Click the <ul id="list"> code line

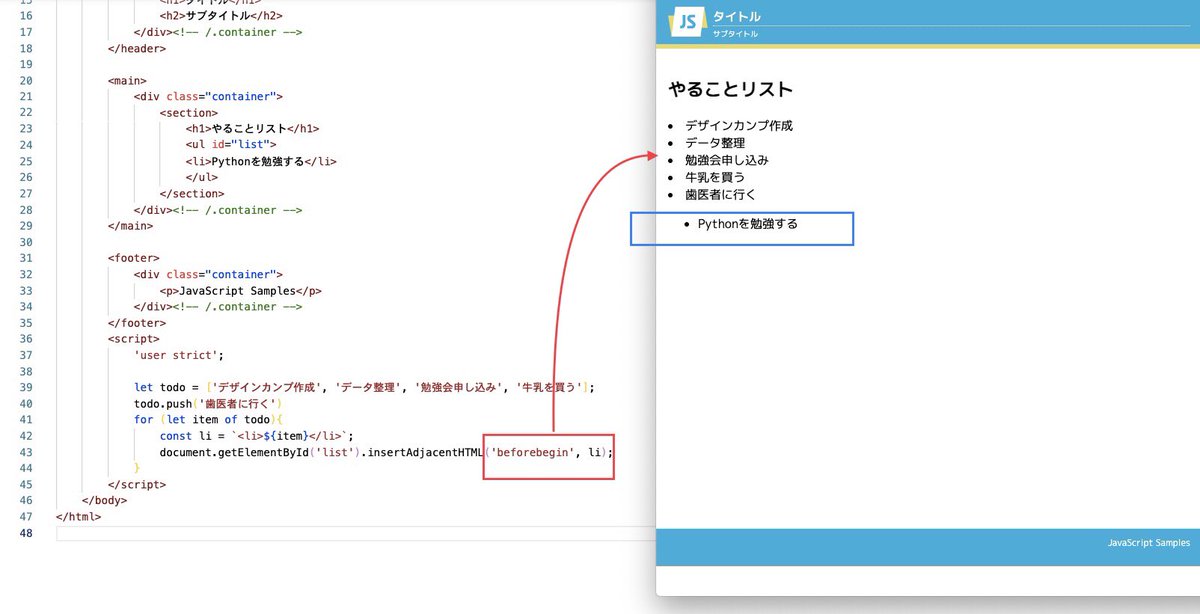coord(231,145)
